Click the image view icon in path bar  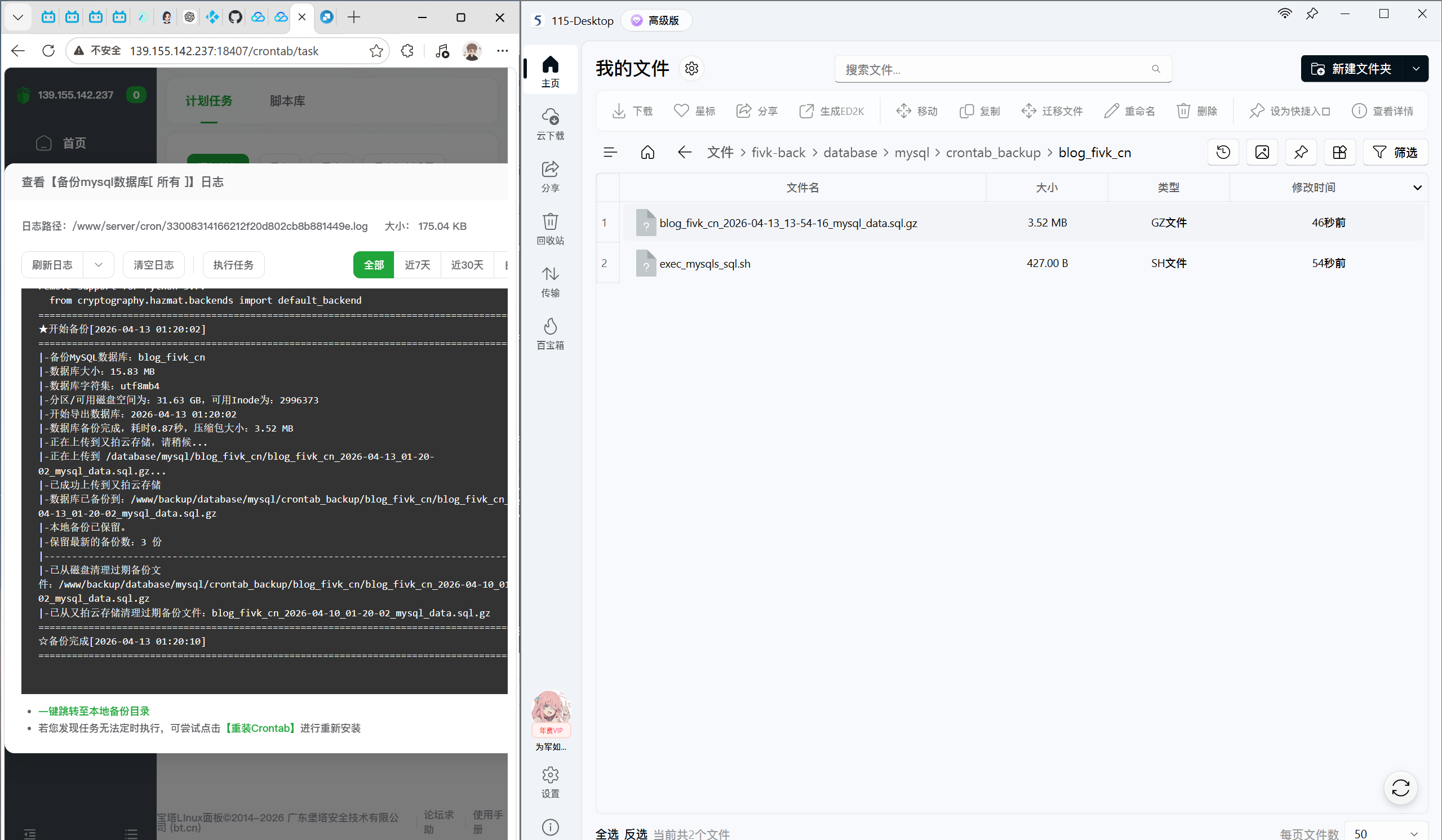click(x=1262, y=152)
